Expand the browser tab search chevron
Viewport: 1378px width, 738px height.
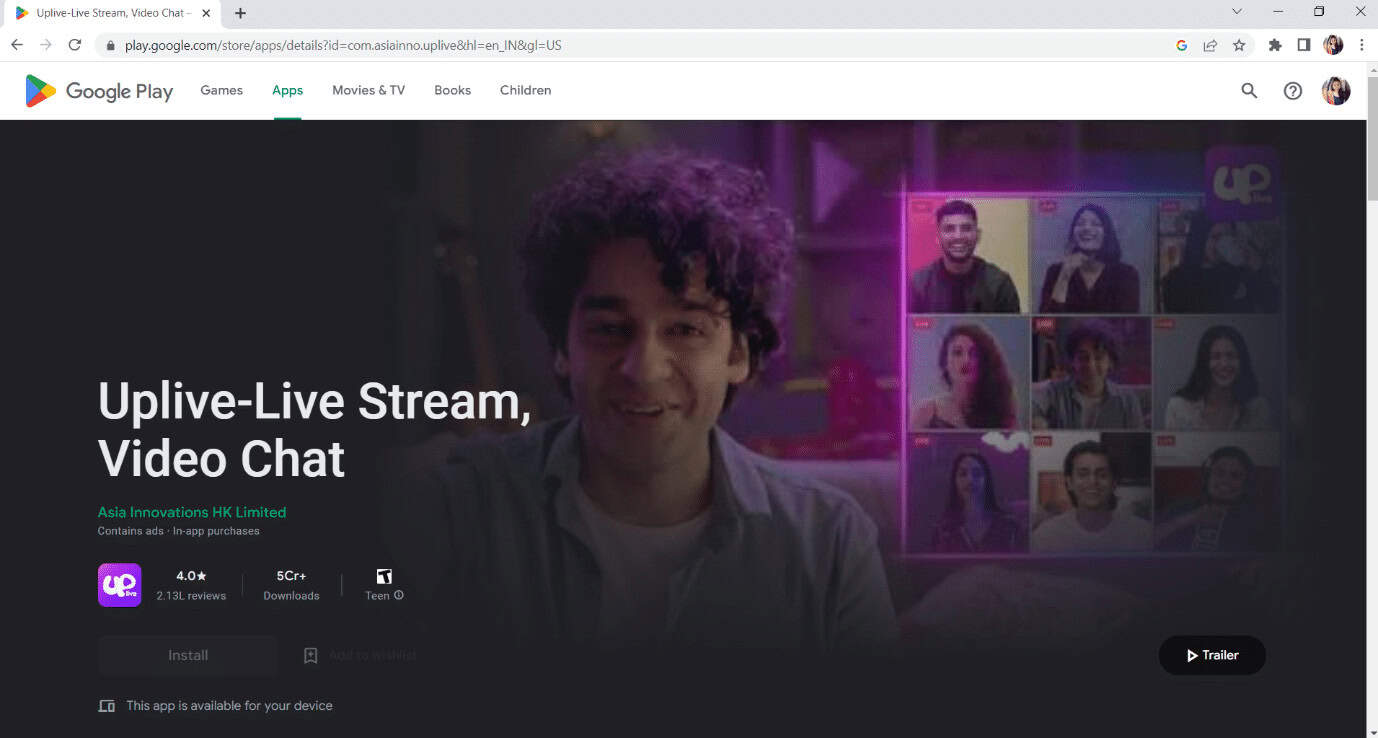(1236, 13)
